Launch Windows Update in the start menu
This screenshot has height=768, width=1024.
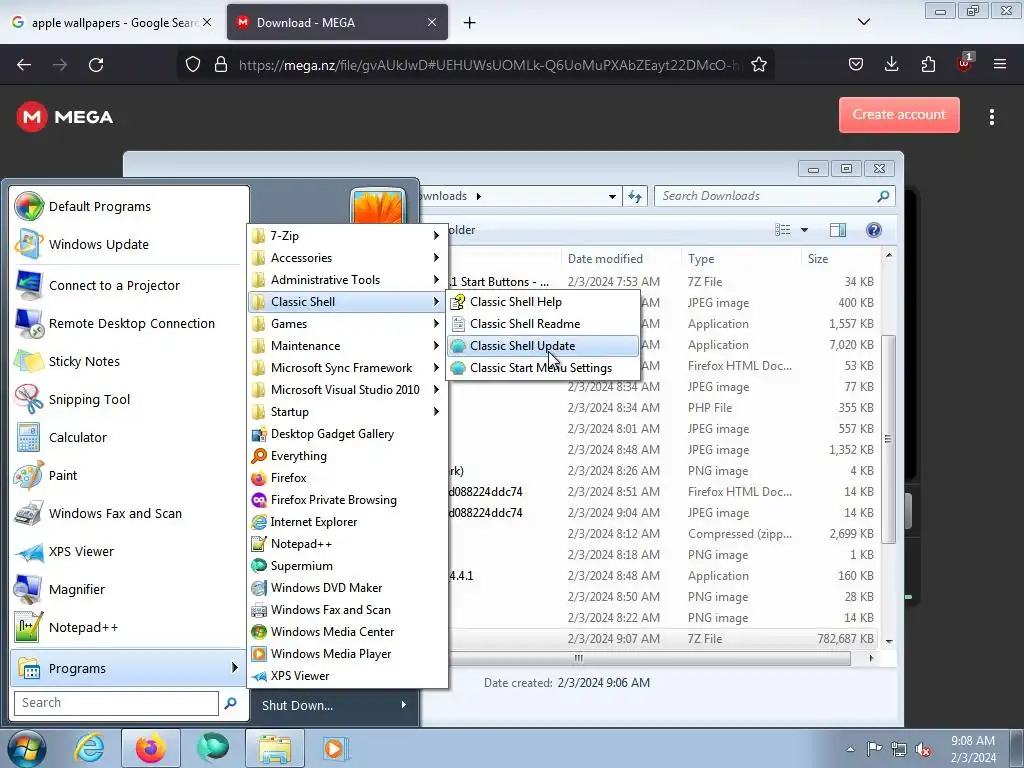pos(129,244)
